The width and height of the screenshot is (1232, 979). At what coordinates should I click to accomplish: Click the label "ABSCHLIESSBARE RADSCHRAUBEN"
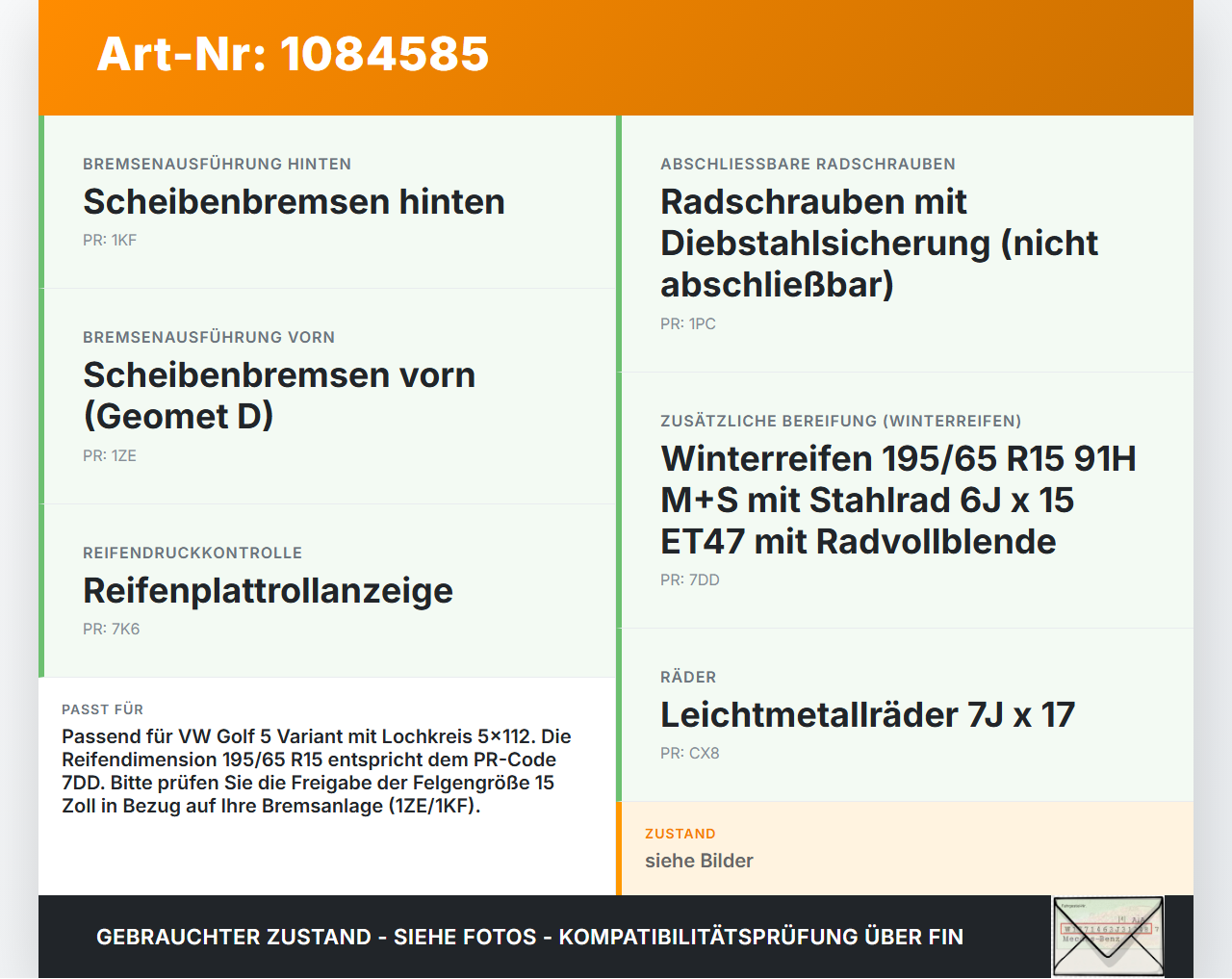pyautogui.click(x=808, y=164)
